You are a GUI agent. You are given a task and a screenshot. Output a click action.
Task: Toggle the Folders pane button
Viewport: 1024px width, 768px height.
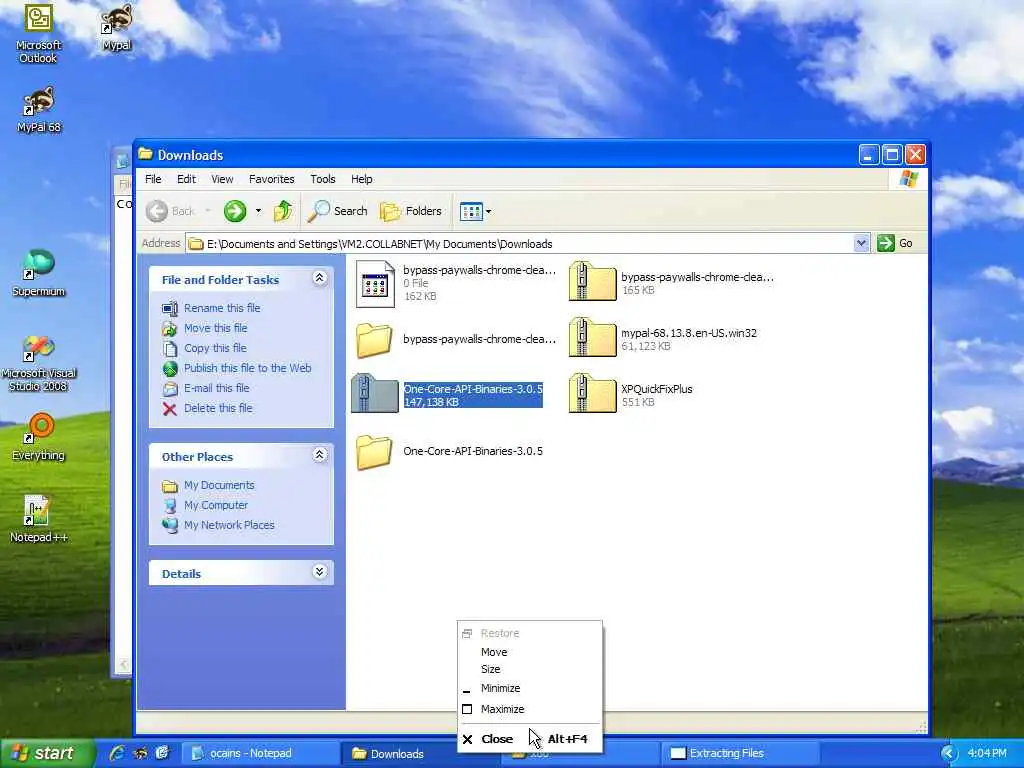tap(411, 211)
